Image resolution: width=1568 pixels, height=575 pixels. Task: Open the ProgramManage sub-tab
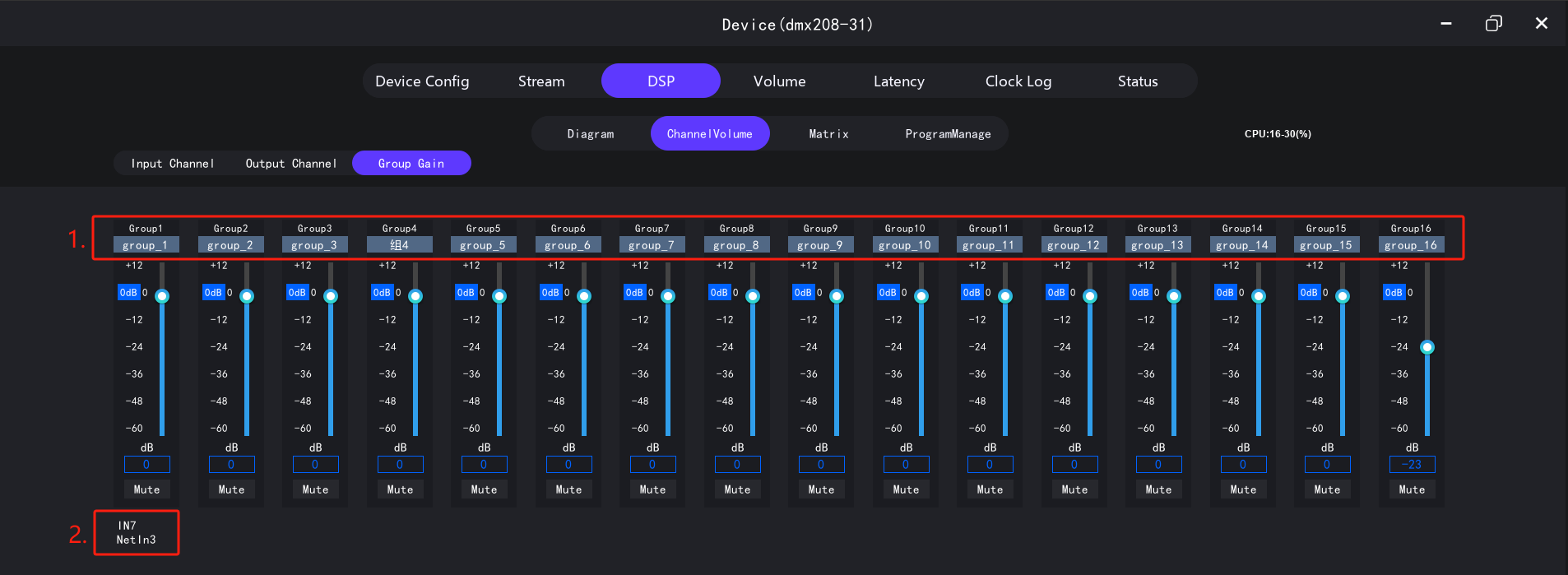pyautogui.click(x=948, y=134)
